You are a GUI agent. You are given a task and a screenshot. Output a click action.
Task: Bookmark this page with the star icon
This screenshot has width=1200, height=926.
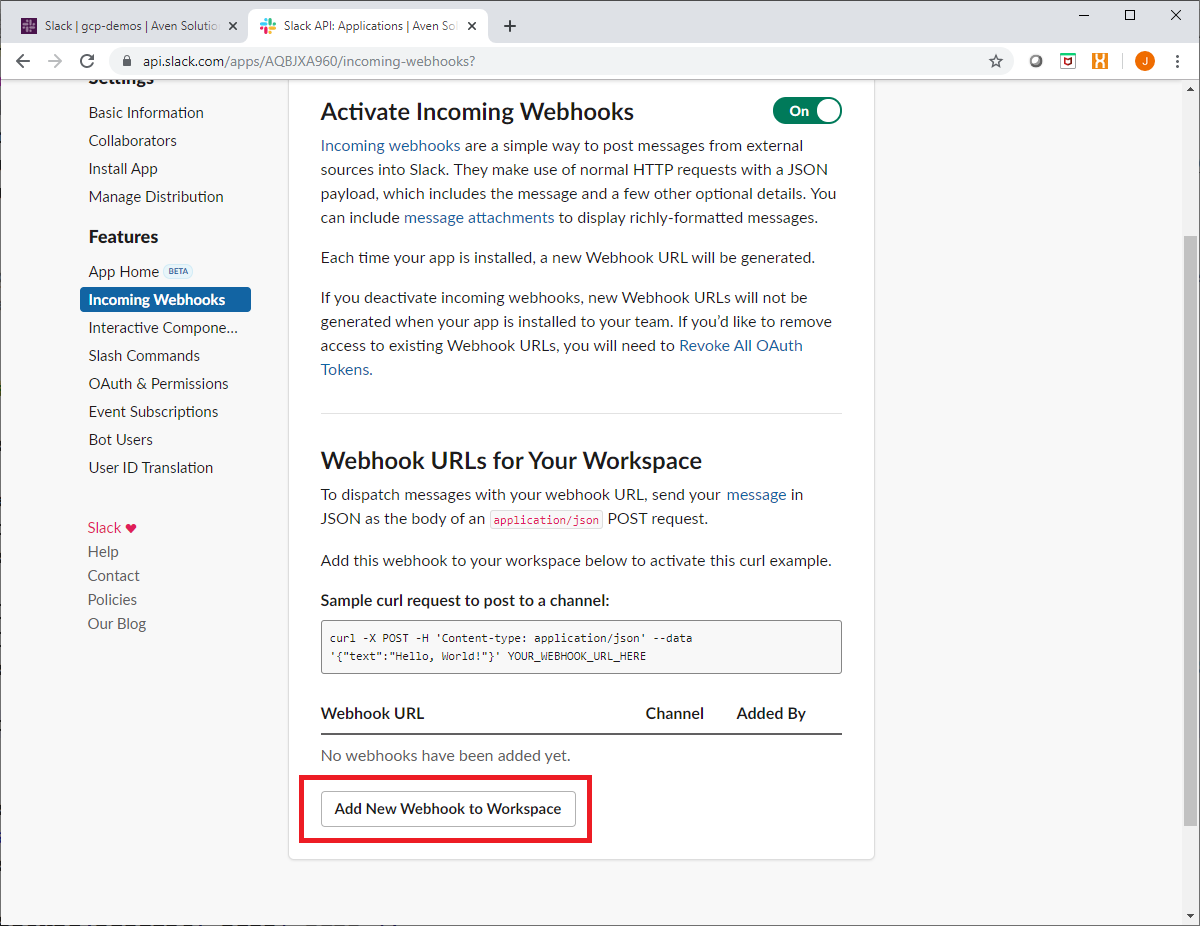pyautogui.click(x=996, y=61)
